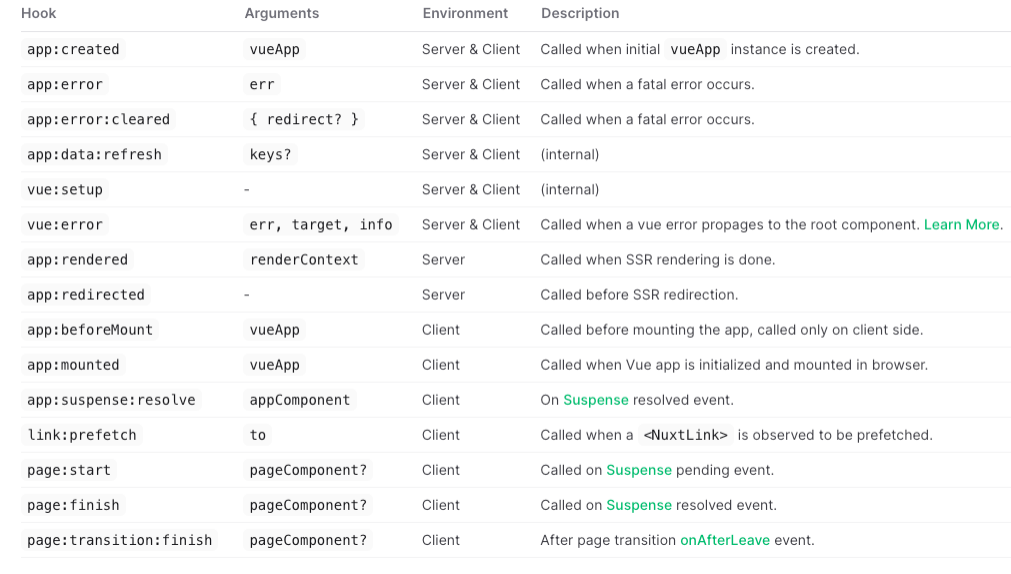
Task: Open Suspense link in page:finish description
Action: coord(639,505)
